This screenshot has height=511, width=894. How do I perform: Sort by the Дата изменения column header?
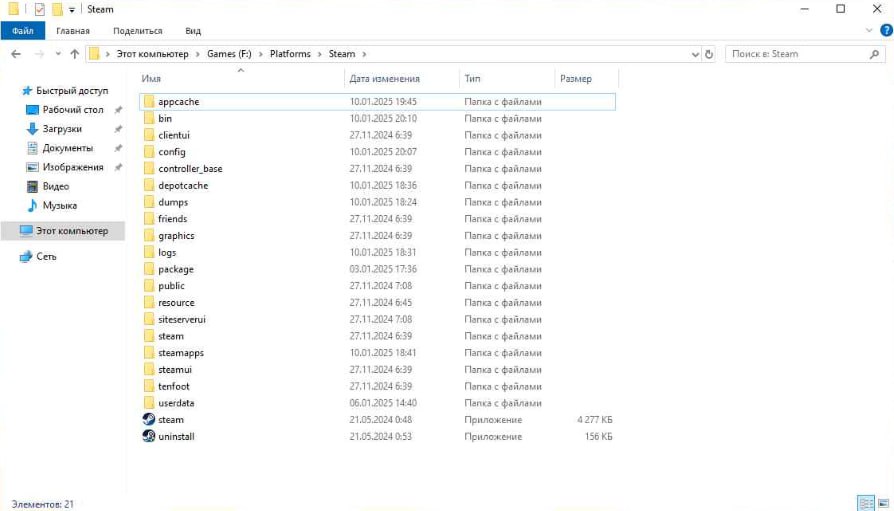[385, 78]
